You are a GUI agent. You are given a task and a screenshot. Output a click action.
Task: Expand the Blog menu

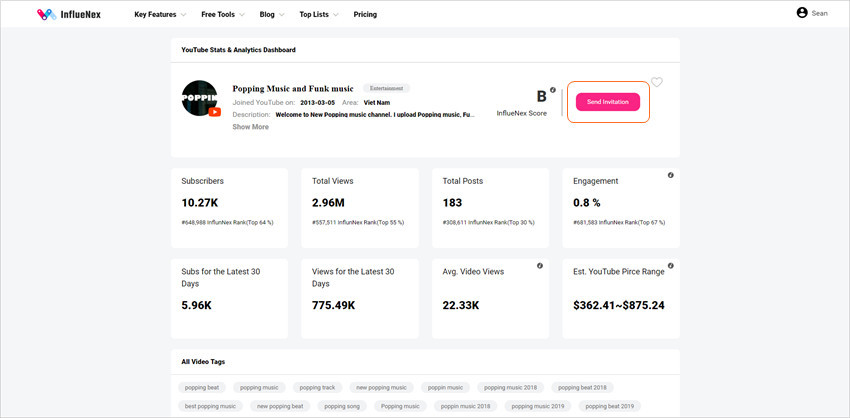click(272, 15)
